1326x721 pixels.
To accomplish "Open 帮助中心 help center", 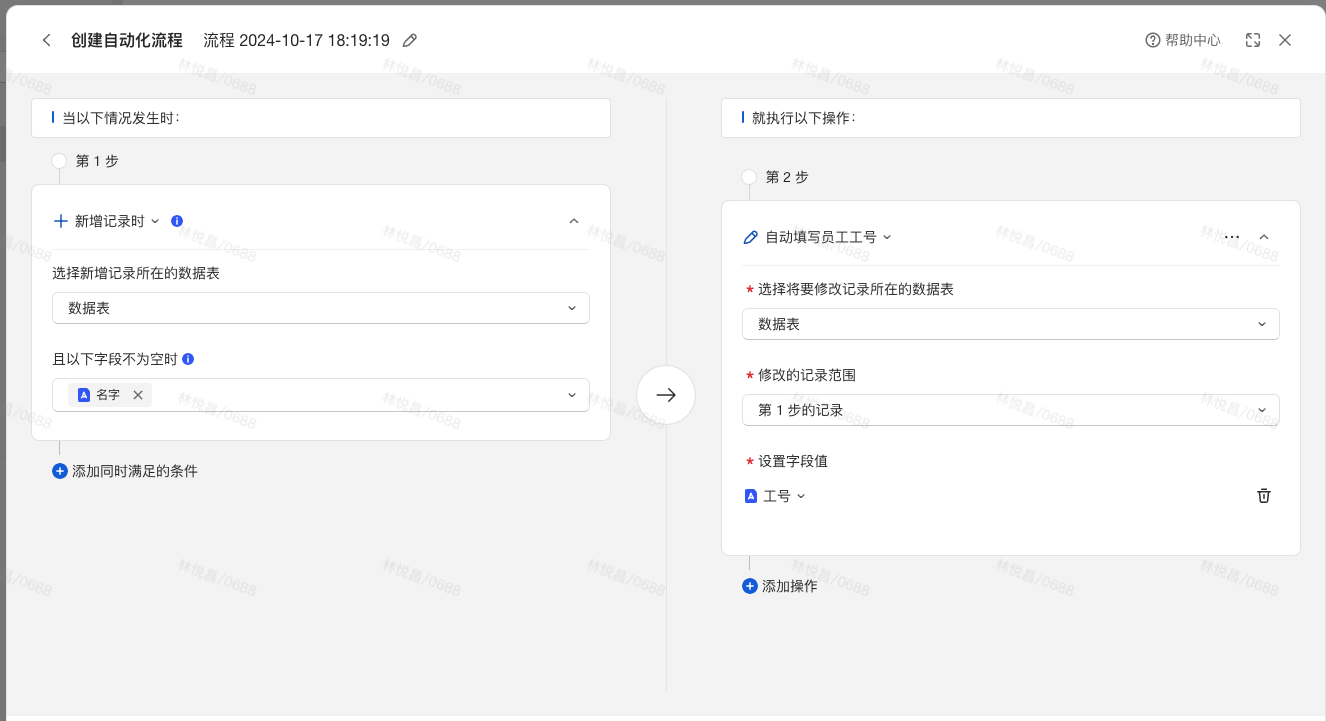I will (1183, 40).
